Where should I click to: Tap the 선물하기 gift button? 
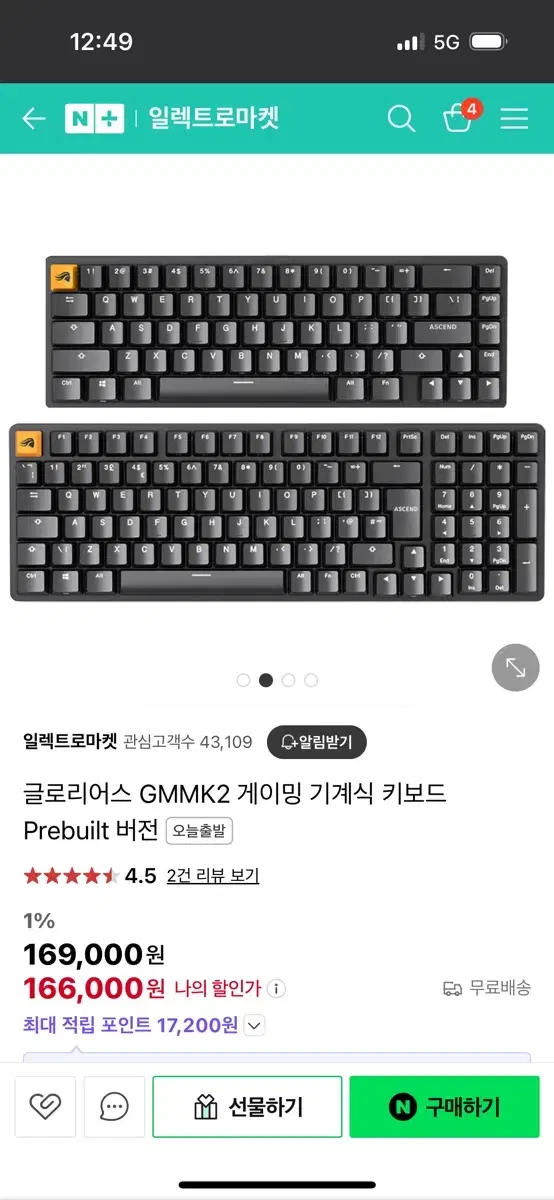pos(247,1107)
